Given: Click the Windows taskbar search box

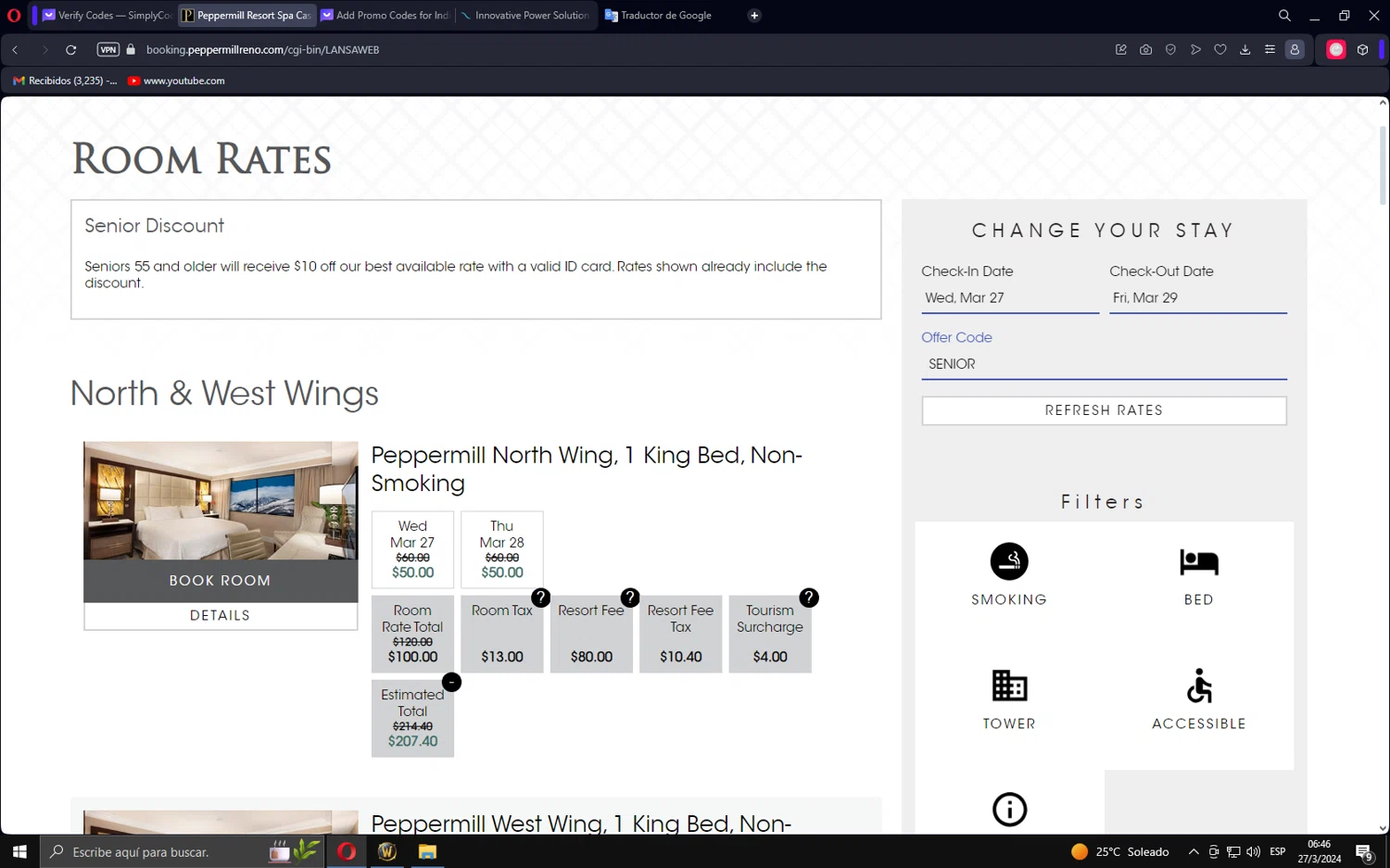Looking at the screenshot, I should [183, 851].
